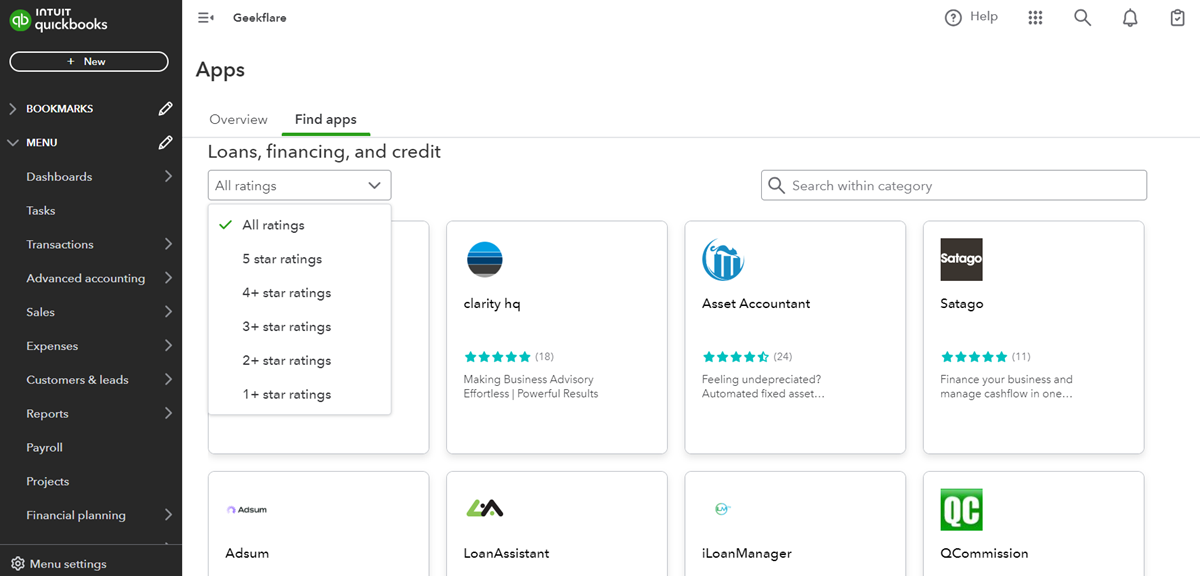Expand Financial planning submenu arrow
1200x576 pixels.
pos(168,515)
